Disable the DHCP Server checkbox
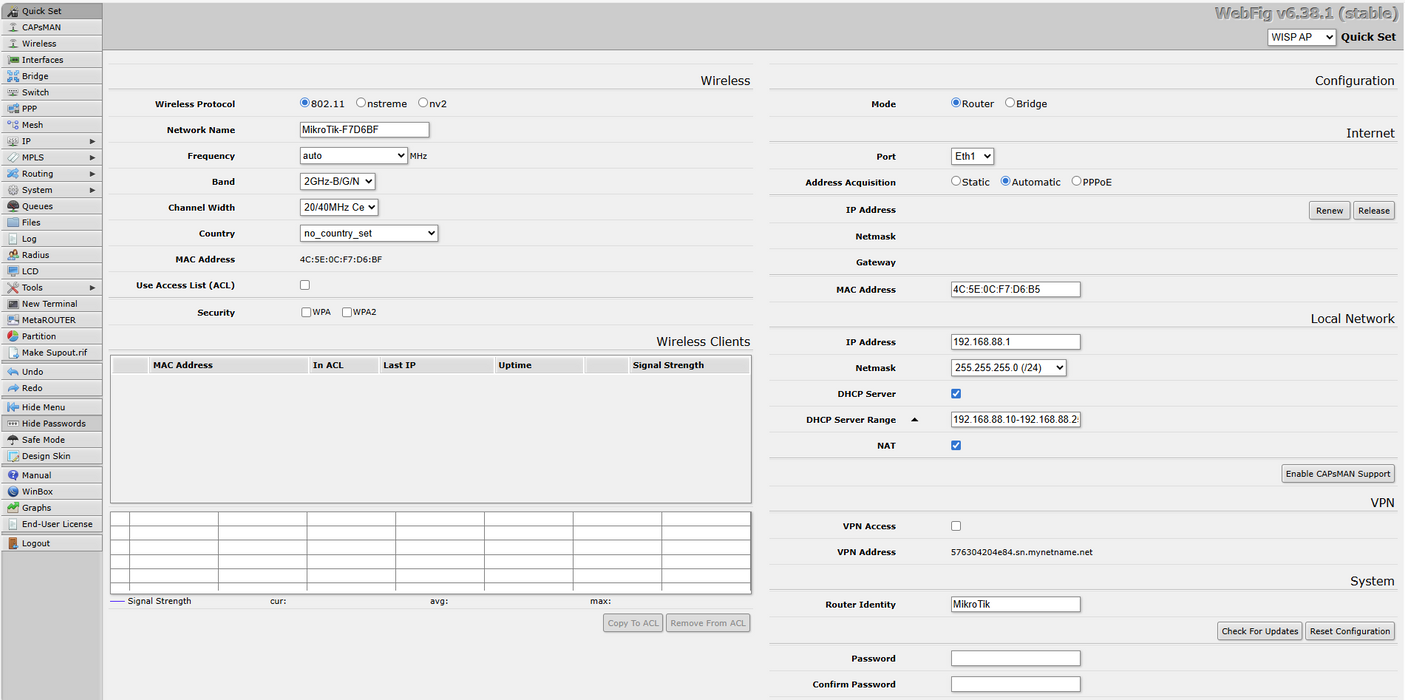1405x700 pixels. pos(955,393)
